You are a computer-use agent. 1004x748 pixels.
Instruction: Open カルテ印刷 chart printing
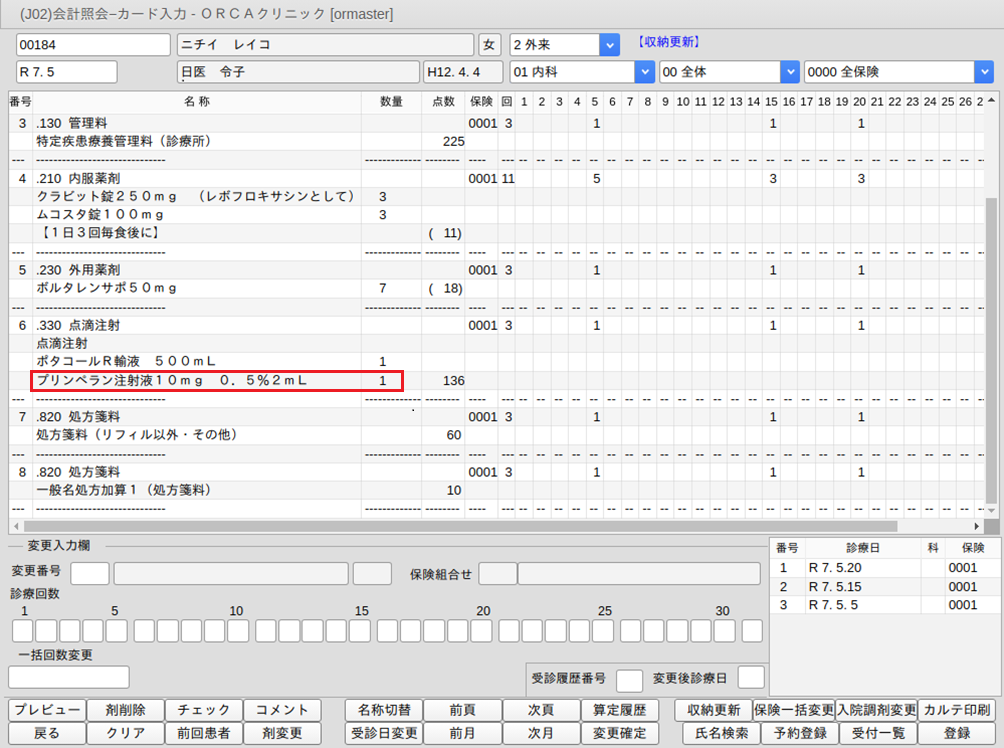[x=956, y=710]
